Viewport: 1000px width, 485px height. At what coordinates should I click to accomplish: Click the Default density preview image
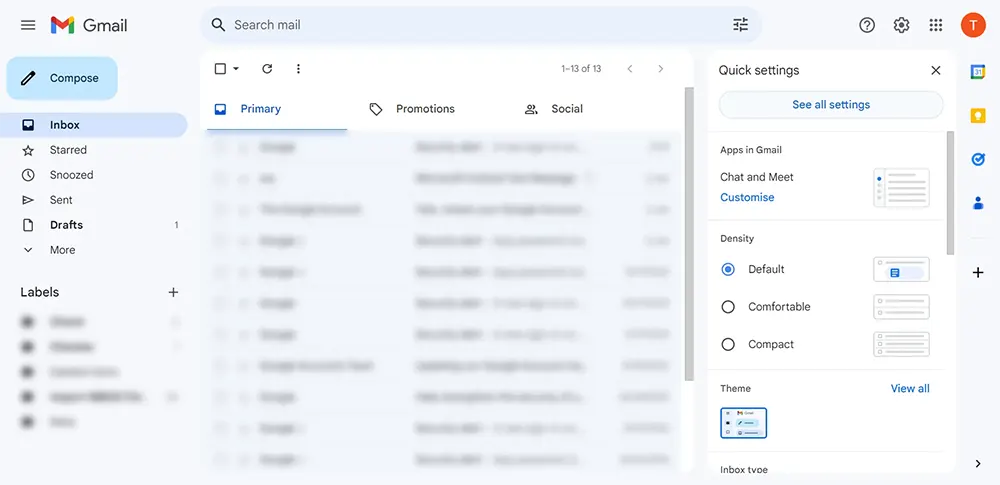click(901, 269)
